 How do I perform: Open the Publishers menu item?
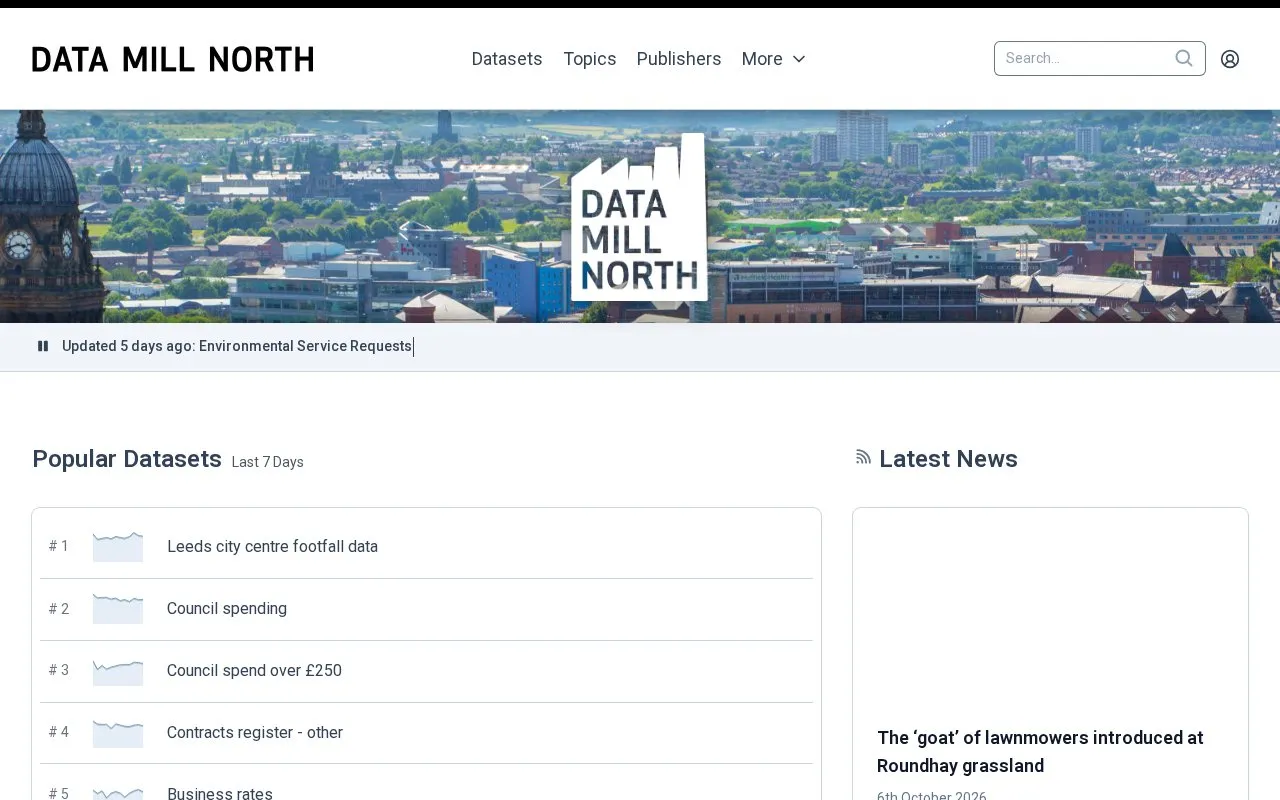coord(679,59)
